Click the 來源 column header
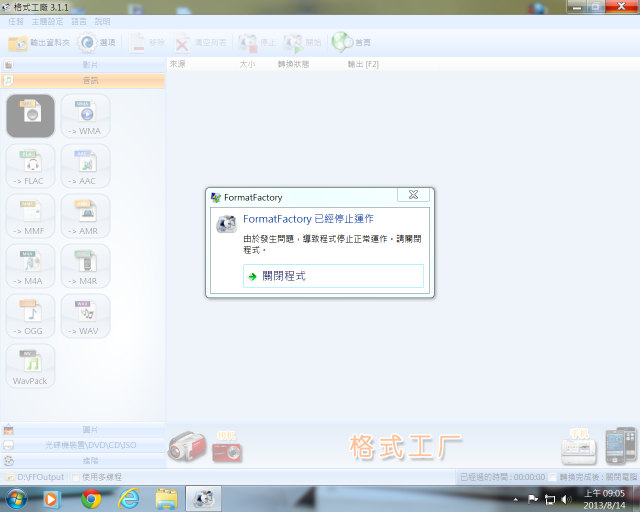The height and width of the screenshot is (512, 640). pyautogui.click(x=202, y=64)
